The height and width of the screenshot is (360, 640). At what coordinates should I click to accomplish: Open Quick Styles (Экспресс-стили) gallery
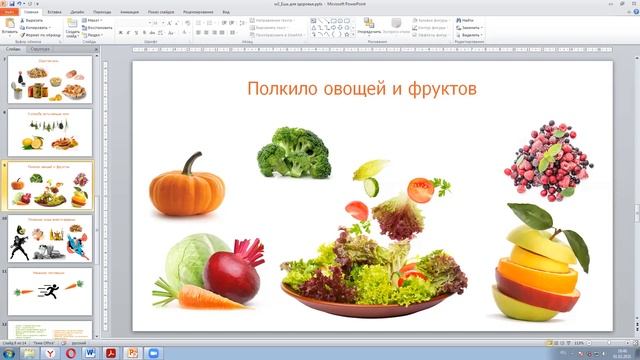[396, 26]
